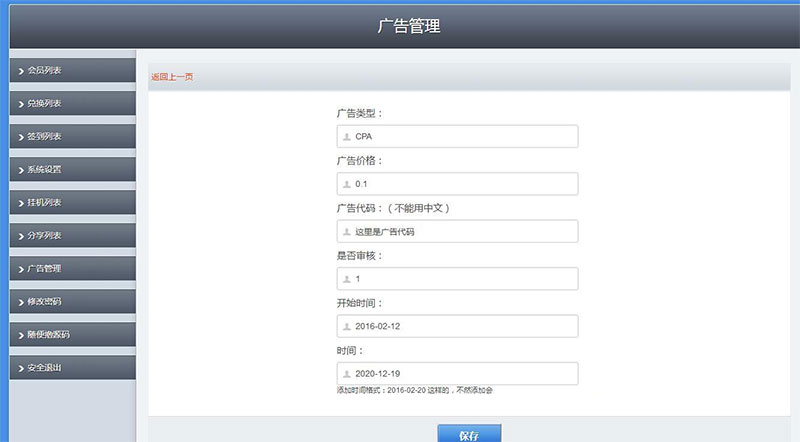Expand the 签到列表 sidebar section
Viewport: 800px width, 442px height.
tap(72, 137)
